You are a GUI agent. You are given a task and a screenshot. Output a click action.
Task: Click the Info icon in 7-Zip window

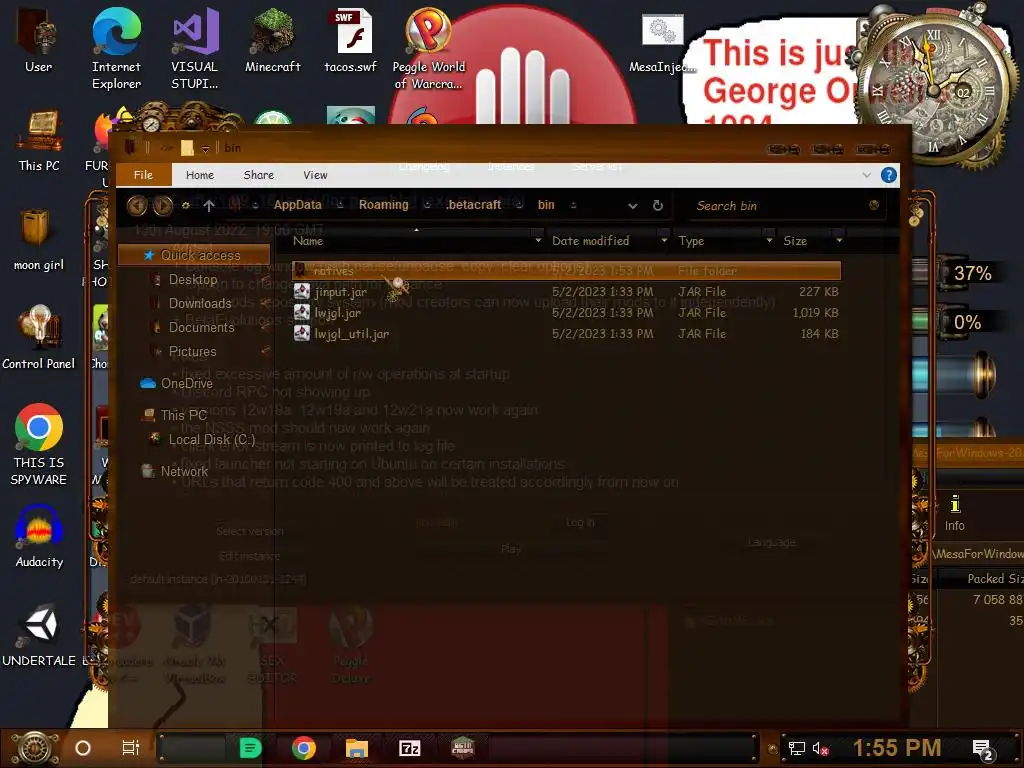pos(955,513)
